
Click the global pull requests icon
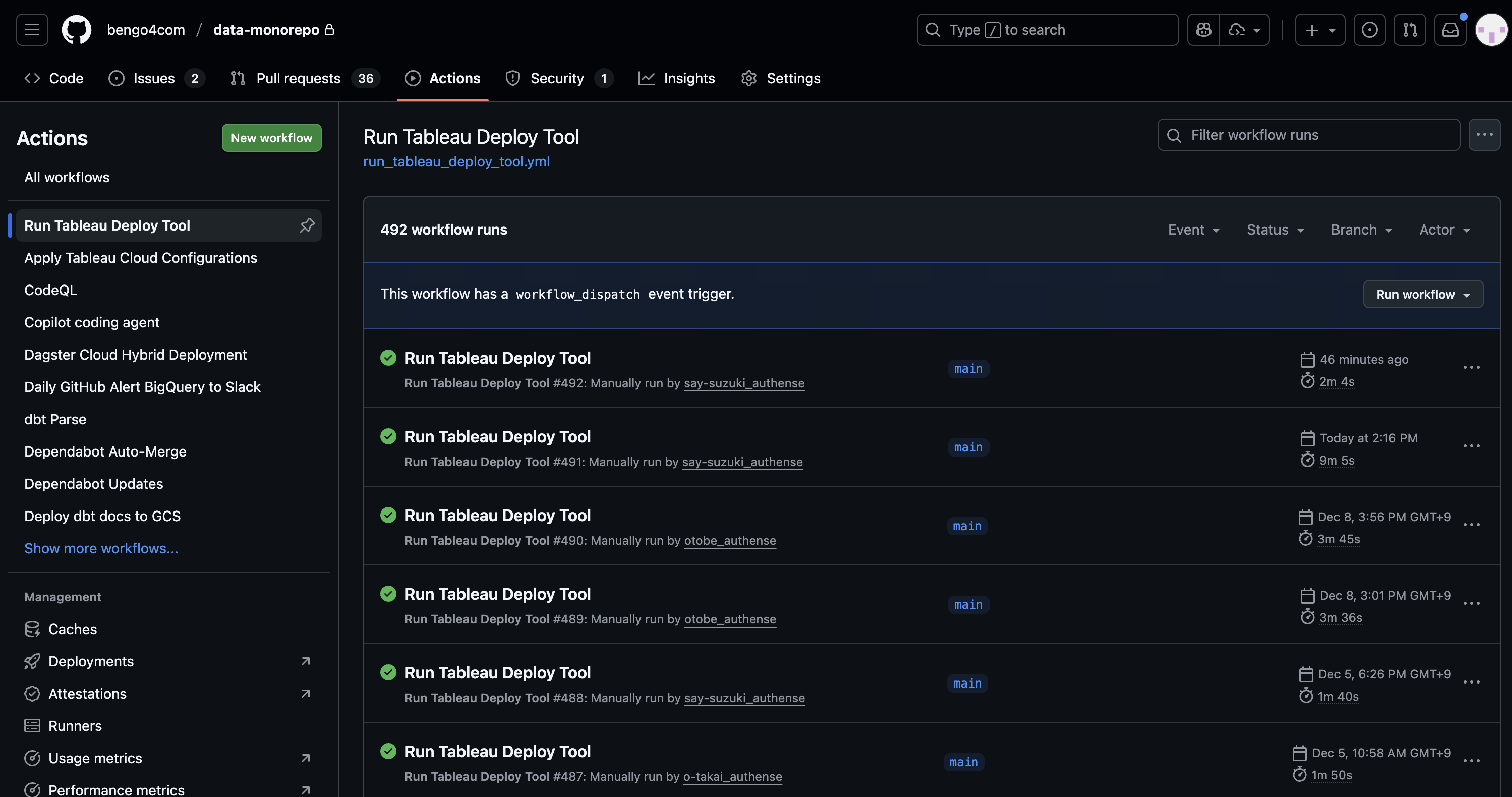(x=1409, y=30)
